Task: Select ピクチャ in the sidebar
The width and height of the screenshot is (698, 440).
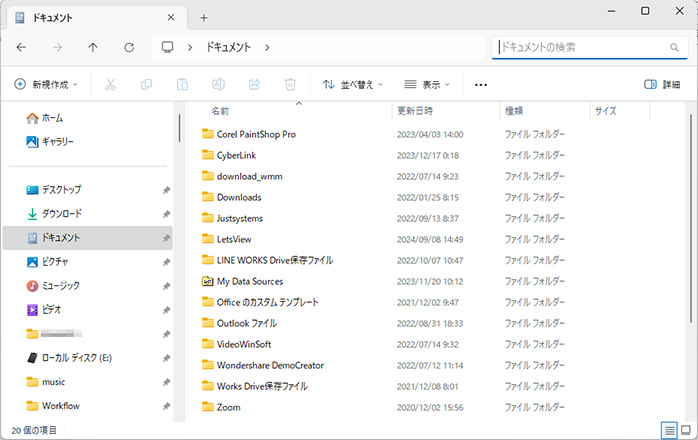Action: point(88,262)
